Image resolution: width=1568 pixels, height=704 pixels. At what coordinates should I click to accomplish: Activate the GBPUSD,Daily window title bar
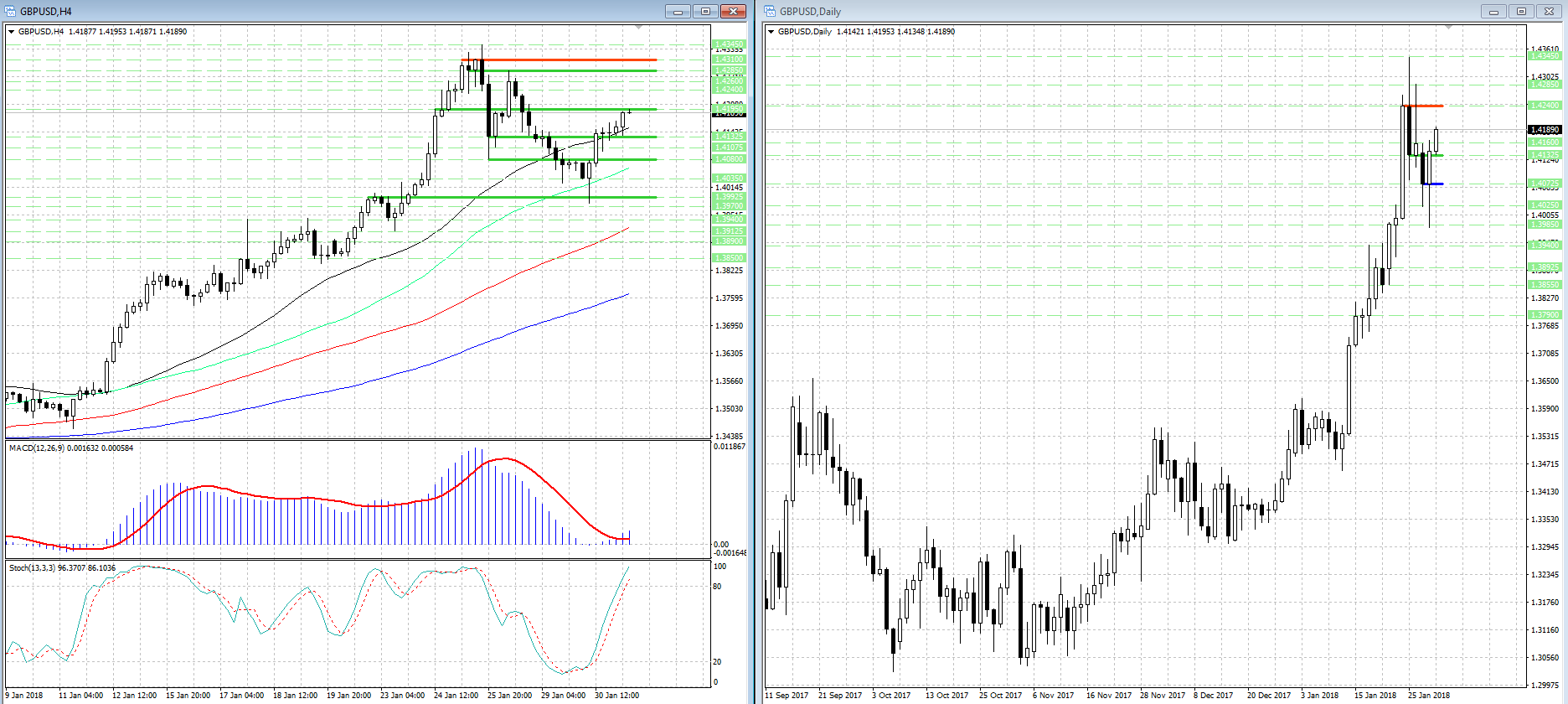1089,11
